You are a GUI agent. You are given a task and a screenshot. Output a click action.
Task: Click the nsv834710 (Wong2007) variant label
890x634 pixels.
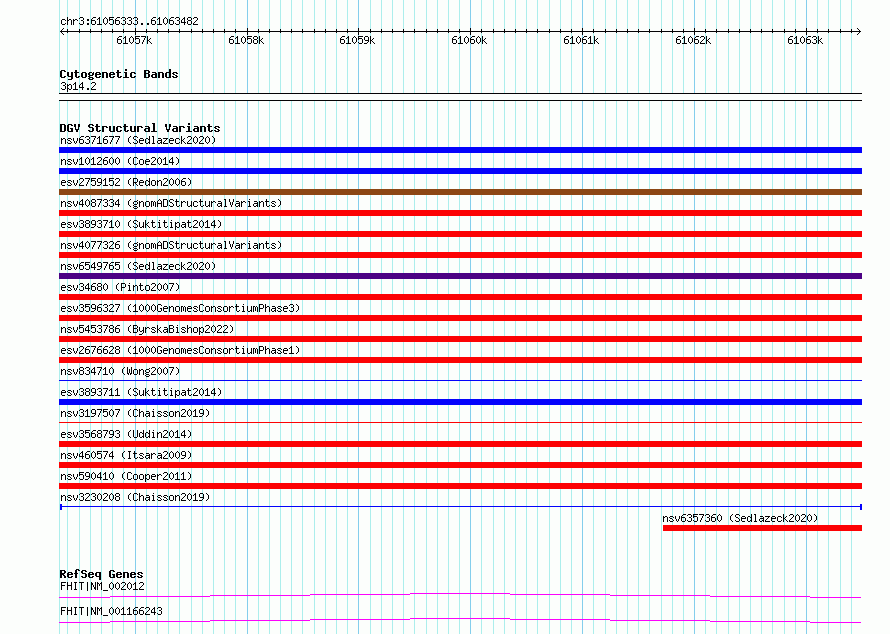120,371
